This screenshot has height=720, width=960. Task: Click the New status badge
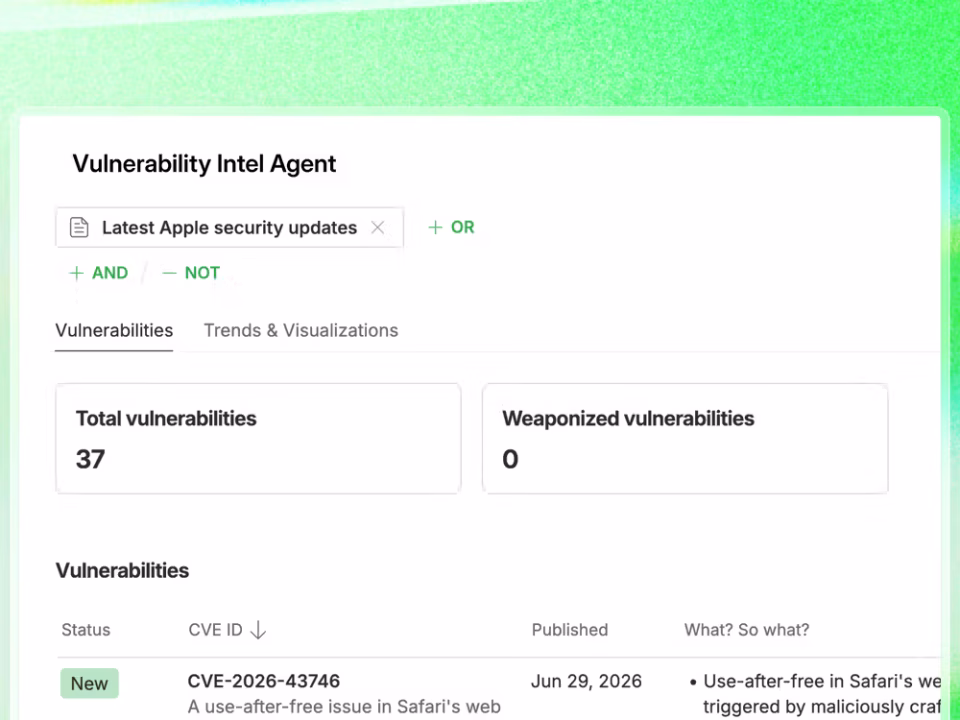89,683
